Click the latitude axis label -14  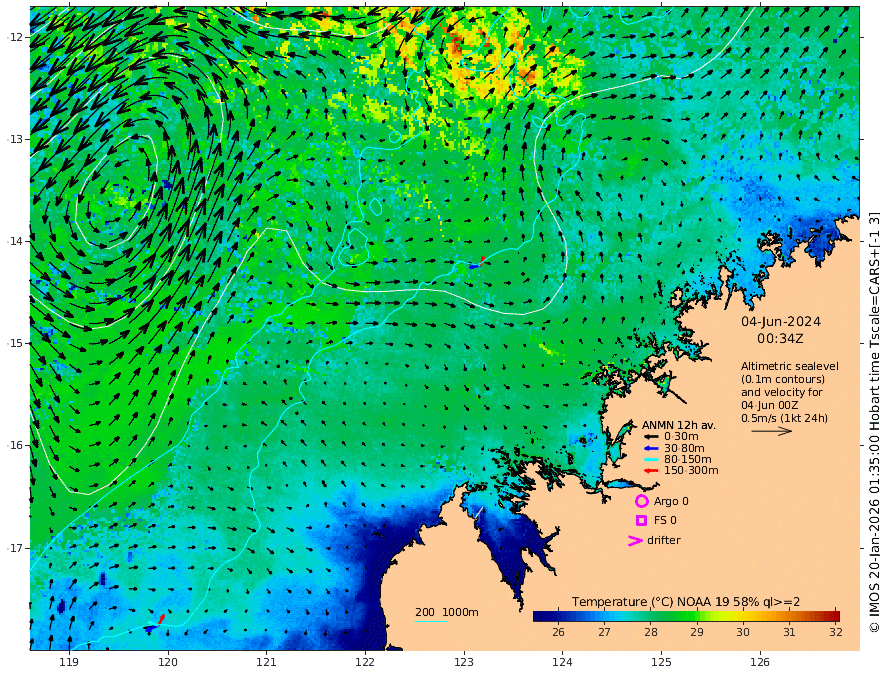click(x=15, y=241)
